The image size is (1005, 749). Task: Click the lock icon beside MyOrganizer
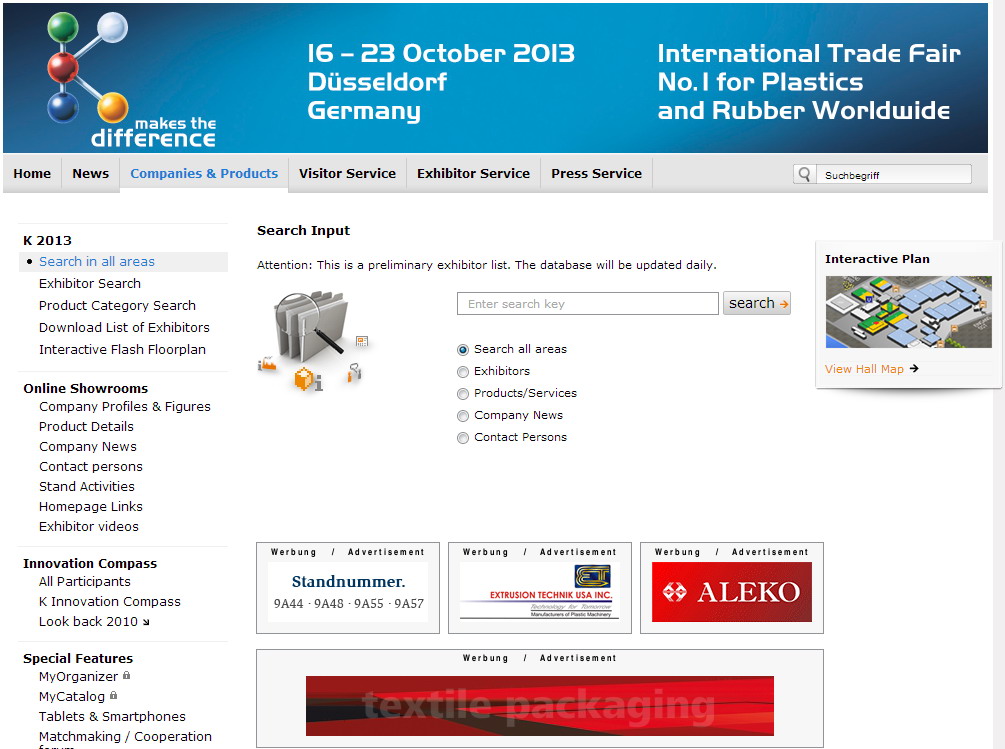click(127, 676)
